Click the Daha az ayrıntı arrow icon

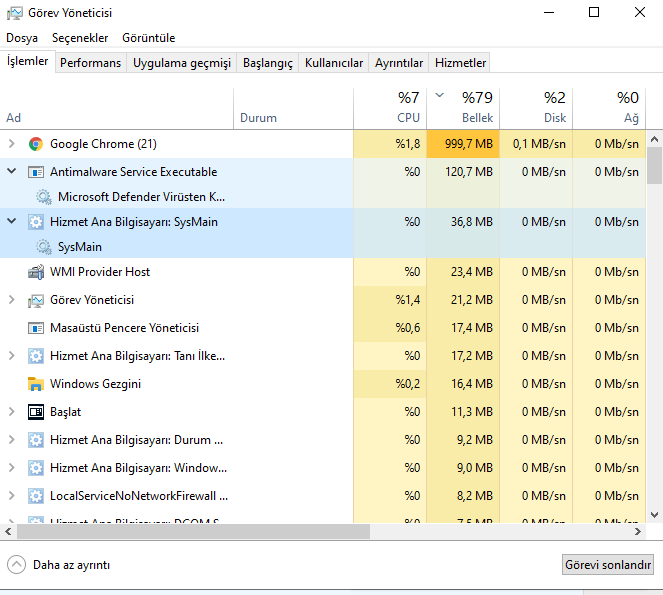point(16,565)
